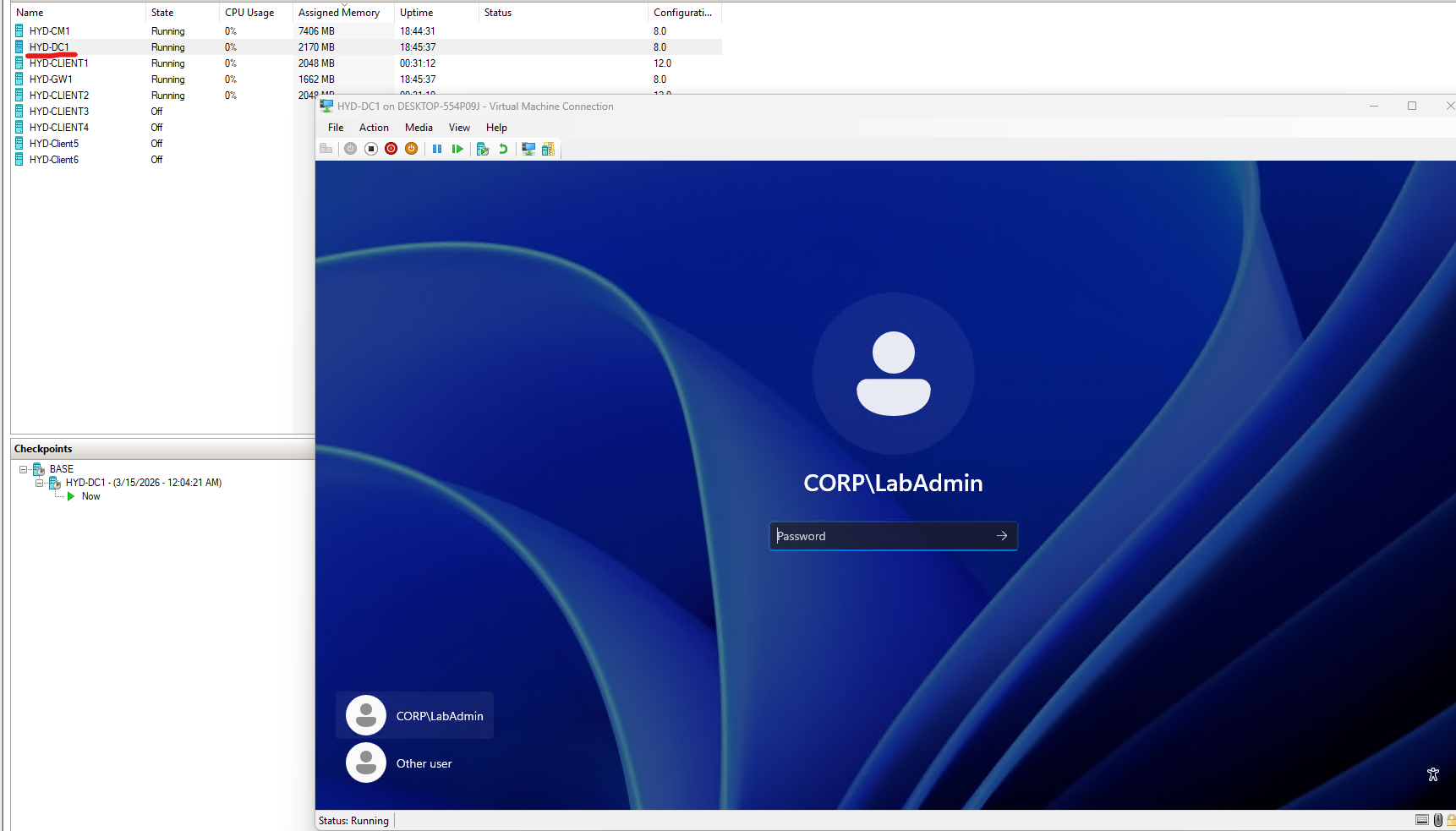Select the HYD-CM1 virtual machine row
The width and height of the screenshot is (1456, 831).
pos(367,31)
